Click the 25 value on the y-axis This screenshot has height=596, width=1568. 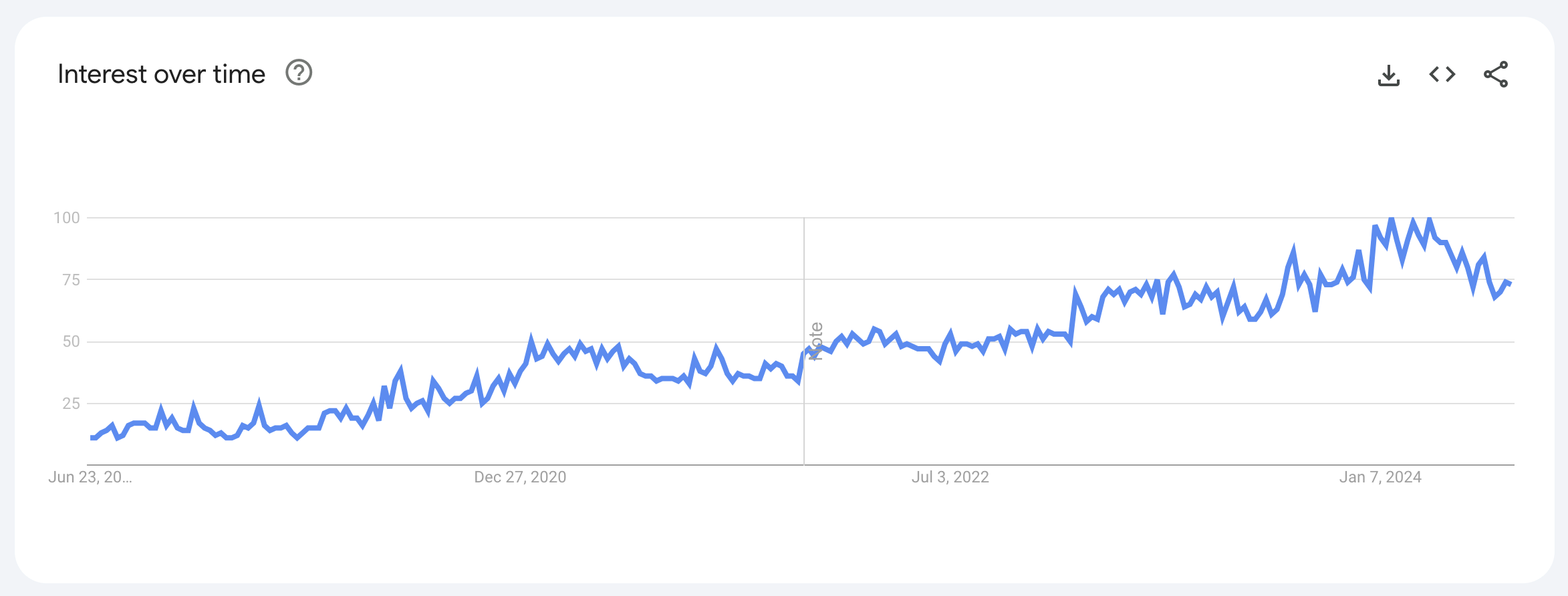tap(71, 404)
